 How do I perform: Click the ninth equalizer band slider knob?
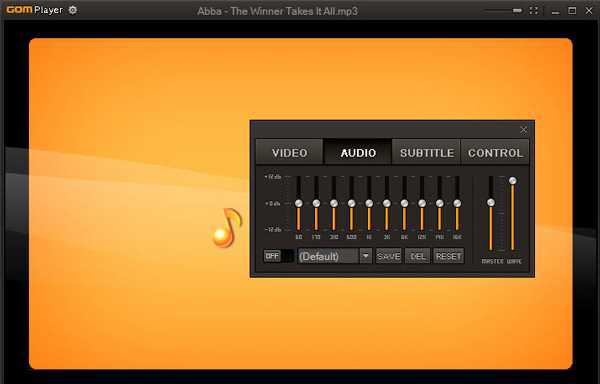pos(439,203)
